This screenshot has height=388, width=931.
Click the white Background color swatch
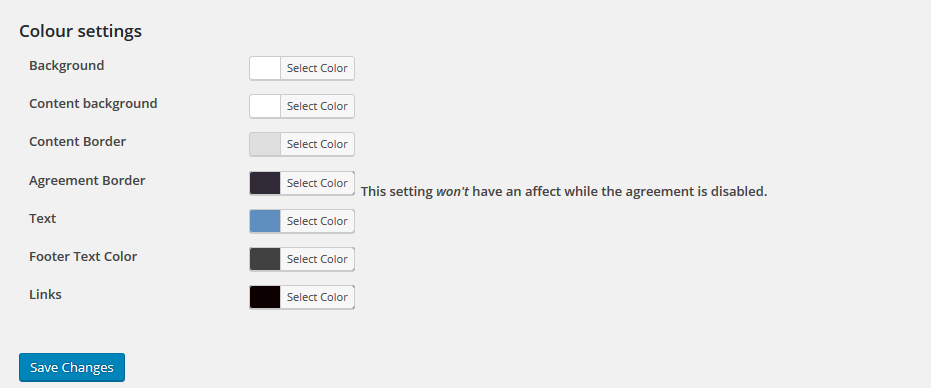(265, 68)
